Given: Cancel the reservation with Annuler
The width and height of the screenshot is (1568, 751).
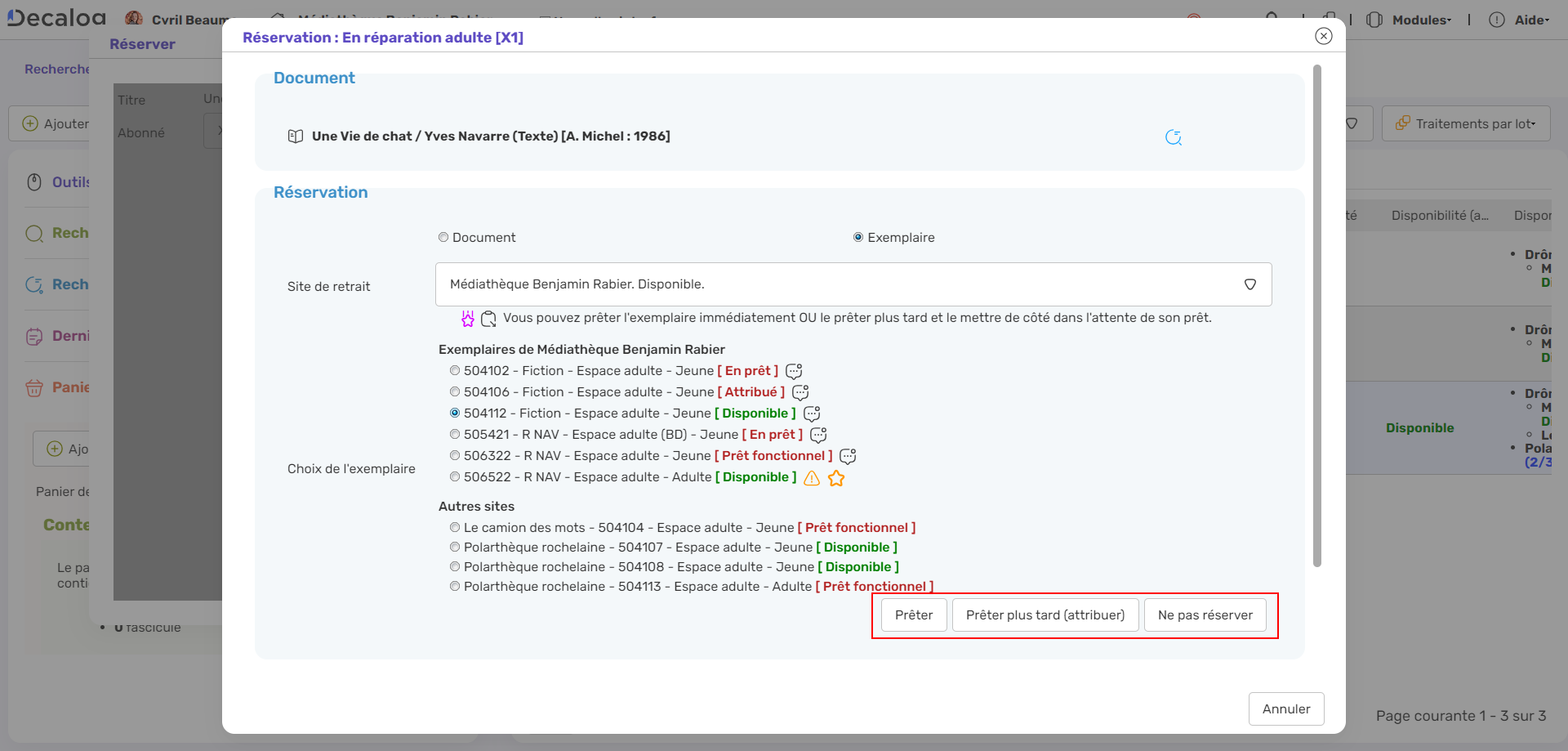Looking at the screenshot, I should pyautogui.click(x=1285, y=709).
